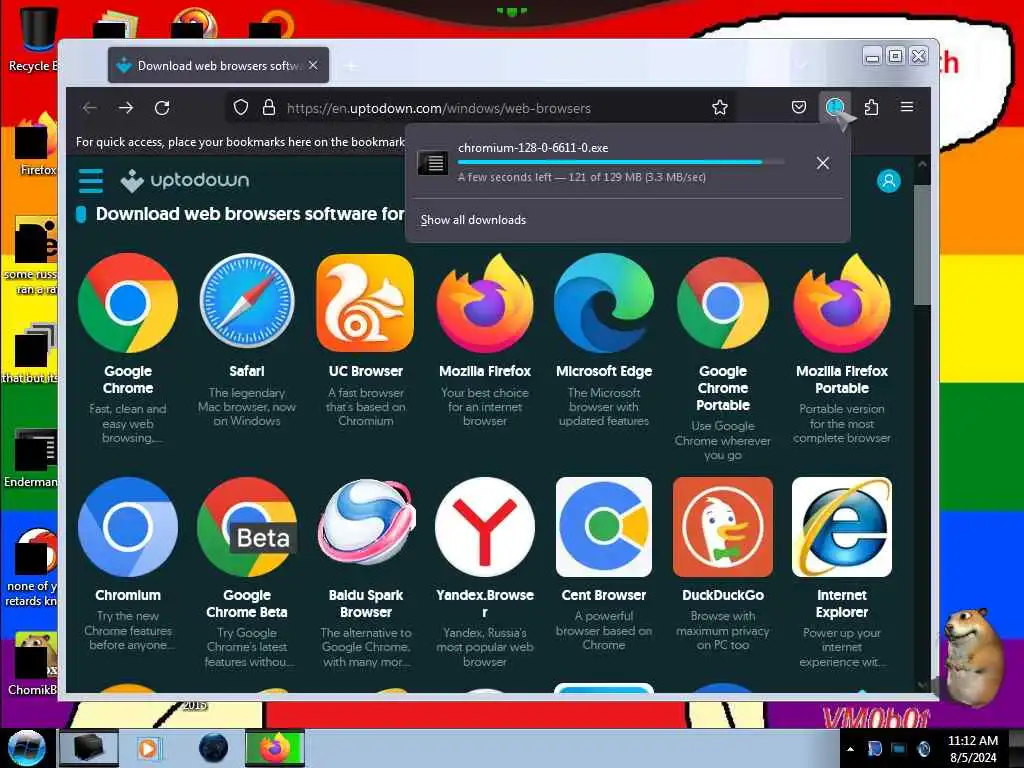The width and height of the screenshot is (1024, 768).
Task: Read the Google Chrome description text
Action: [128, 423]
